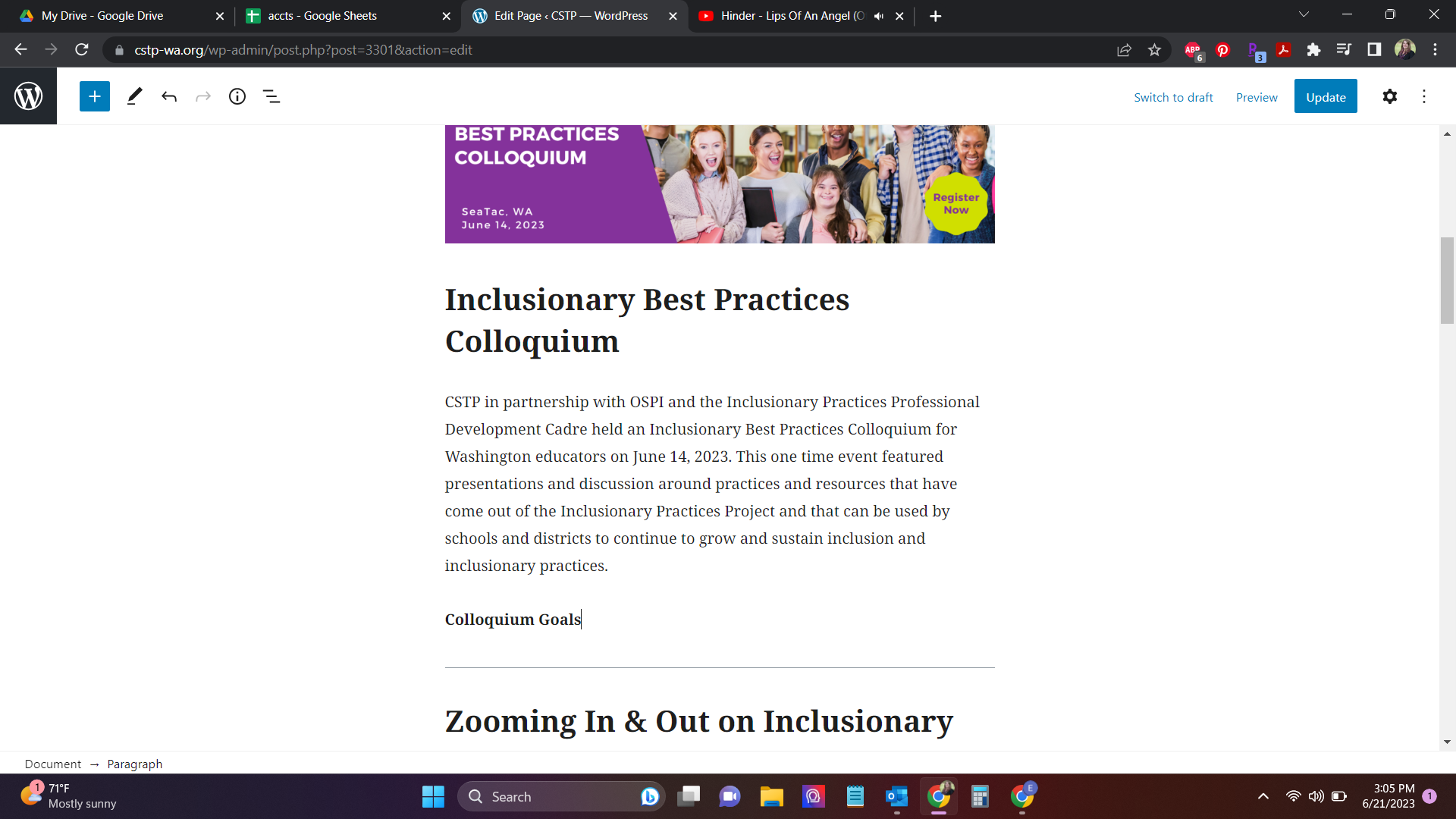Image resolution: width=1456 pixels, height=819 pixels.
Task: Toggle the browser side panel
Action: click(x=1374, y=50)
